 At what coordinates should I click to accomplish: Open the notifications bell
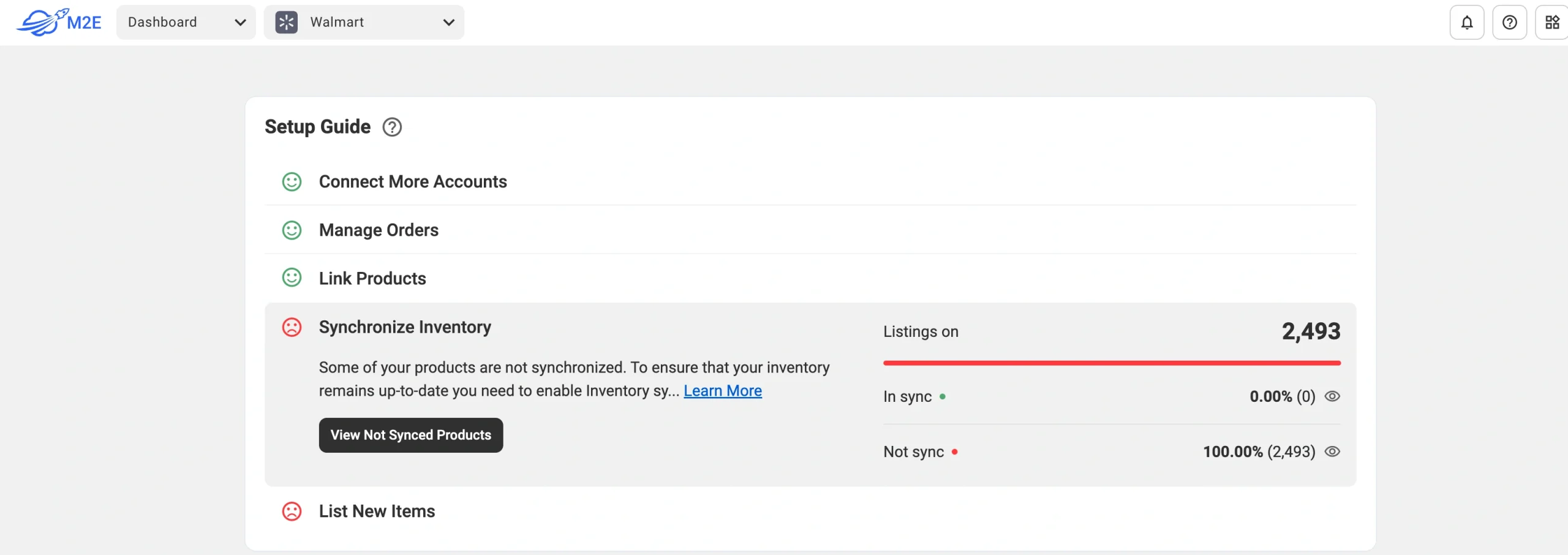pyautogui.click(x=1466, y=23)
